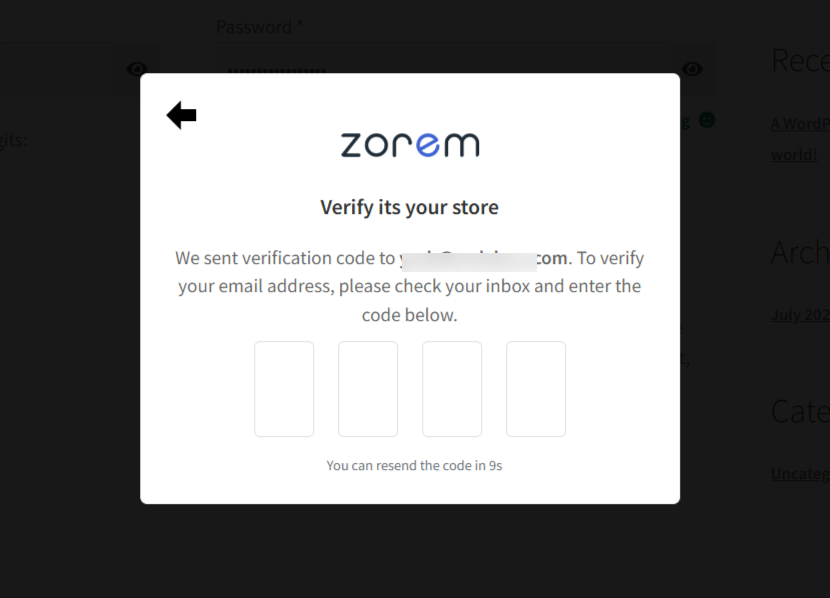830x598 pixels.
Task: Click the Zorem logo
Action: tap(409, 144)
